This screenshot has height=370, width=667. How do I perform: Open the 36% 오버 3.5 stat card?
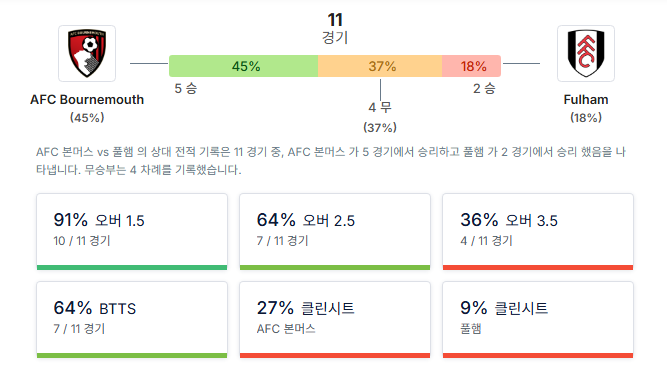[x=538, y=232]
